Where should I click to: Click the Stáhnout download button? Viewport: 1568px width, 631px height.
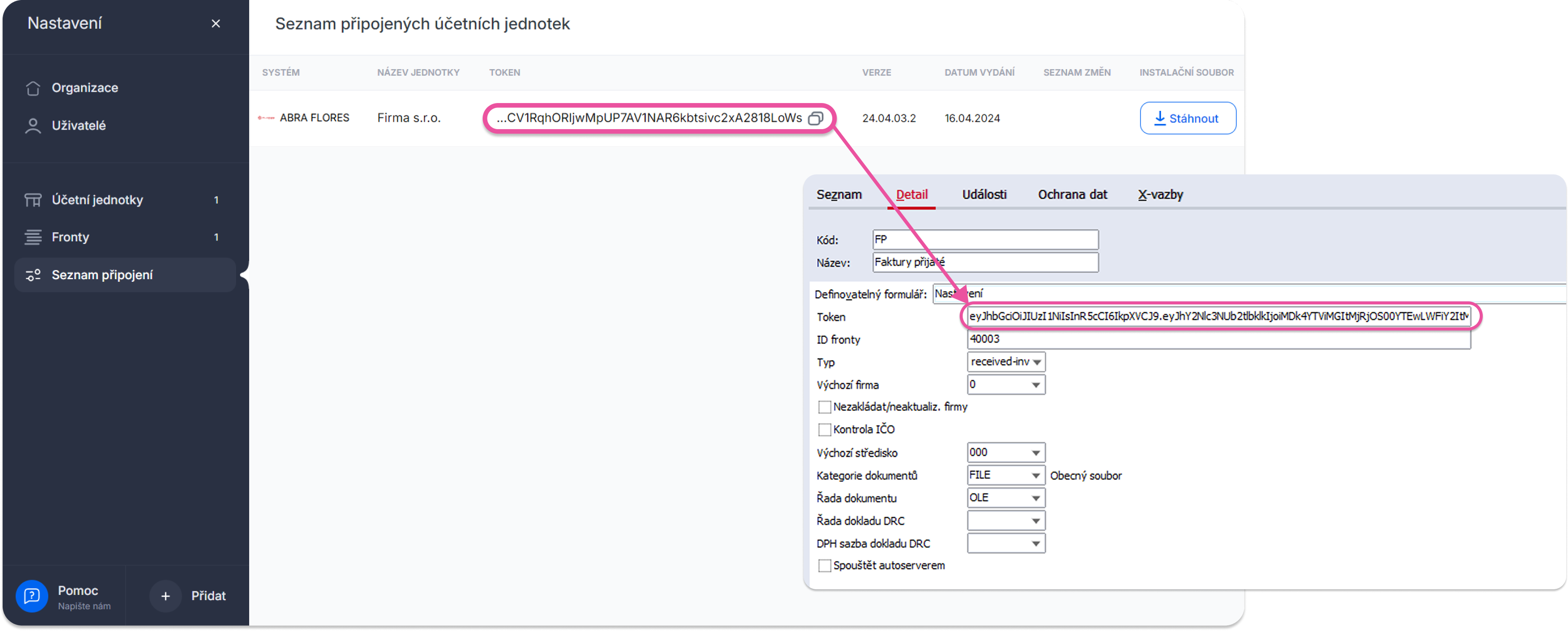click(x=1187, y=119)
